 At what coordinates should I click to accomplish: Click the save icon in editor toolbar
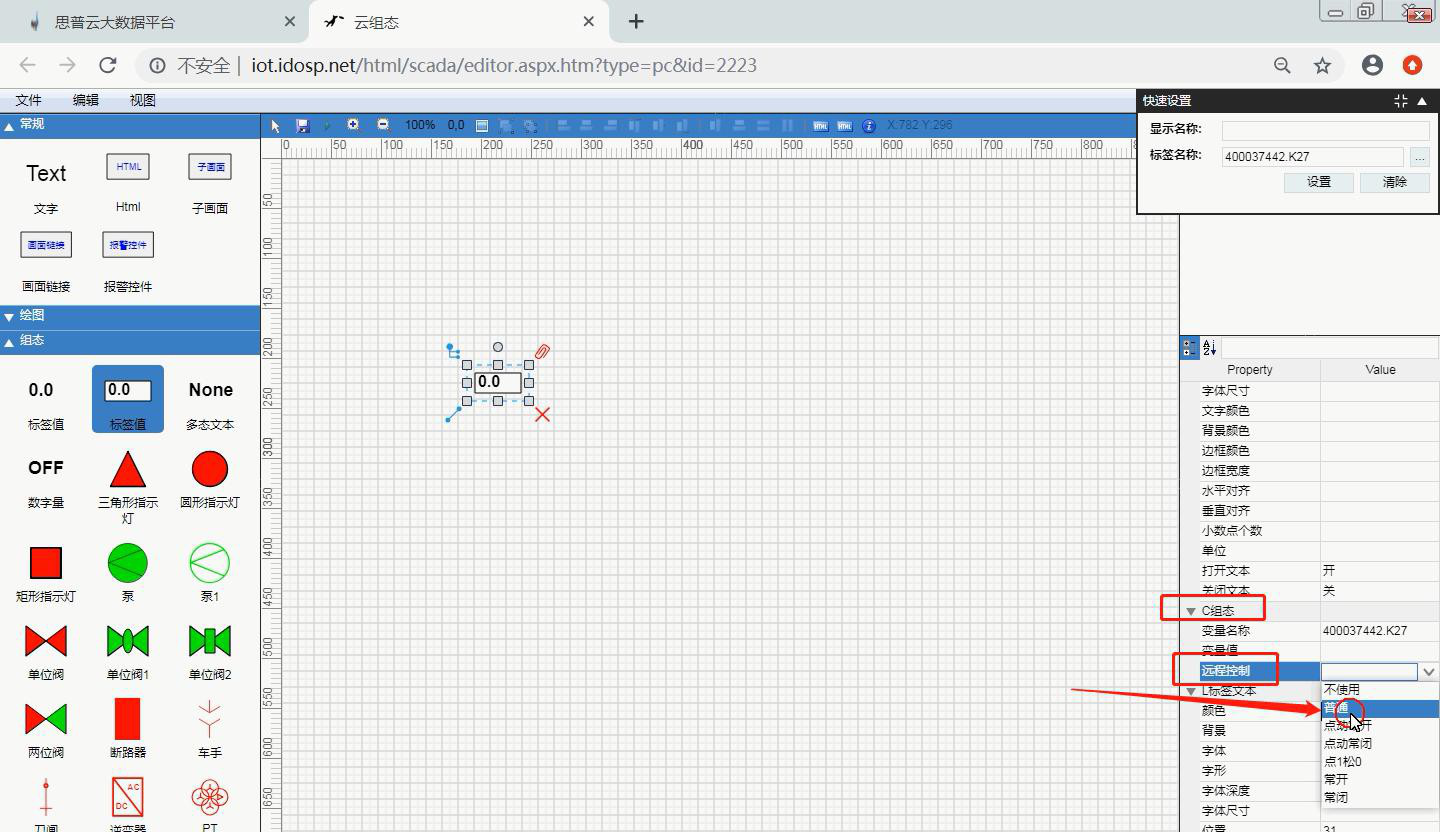[x=303, y=126]
